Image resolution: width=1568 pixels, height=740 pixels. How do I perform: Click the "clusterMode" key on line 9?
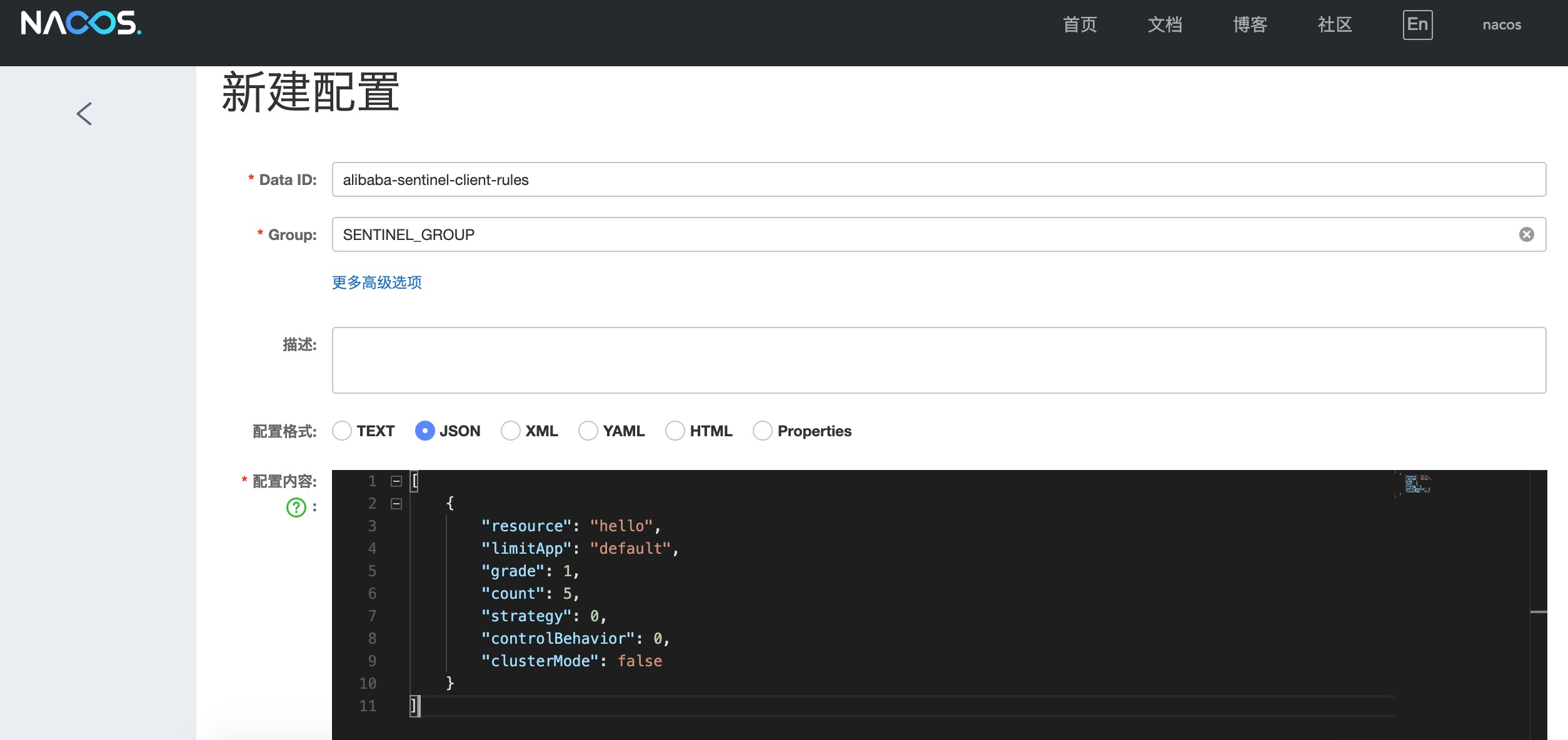coord(540,661)
